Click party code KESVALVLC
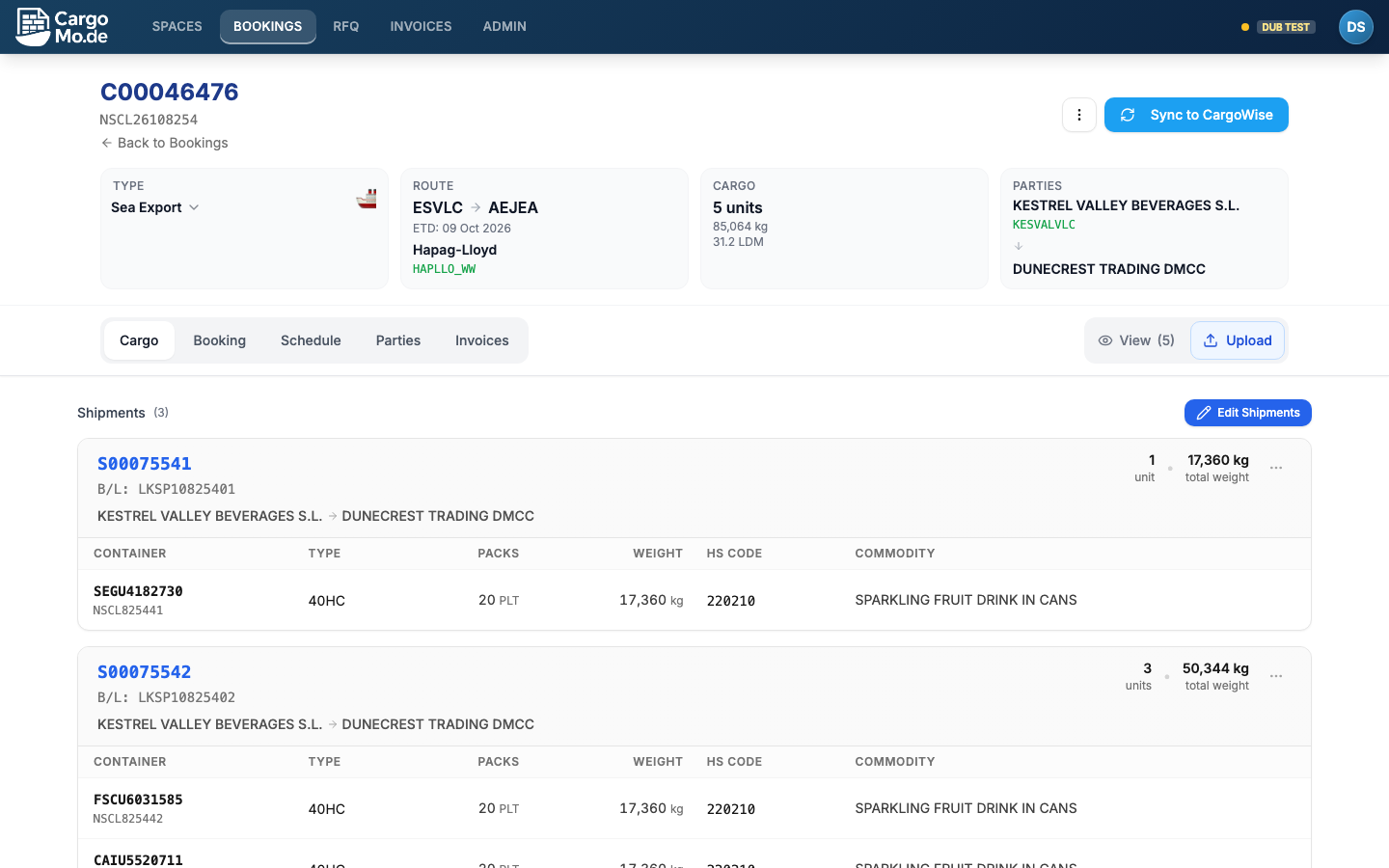 (x=1044, y=225)
